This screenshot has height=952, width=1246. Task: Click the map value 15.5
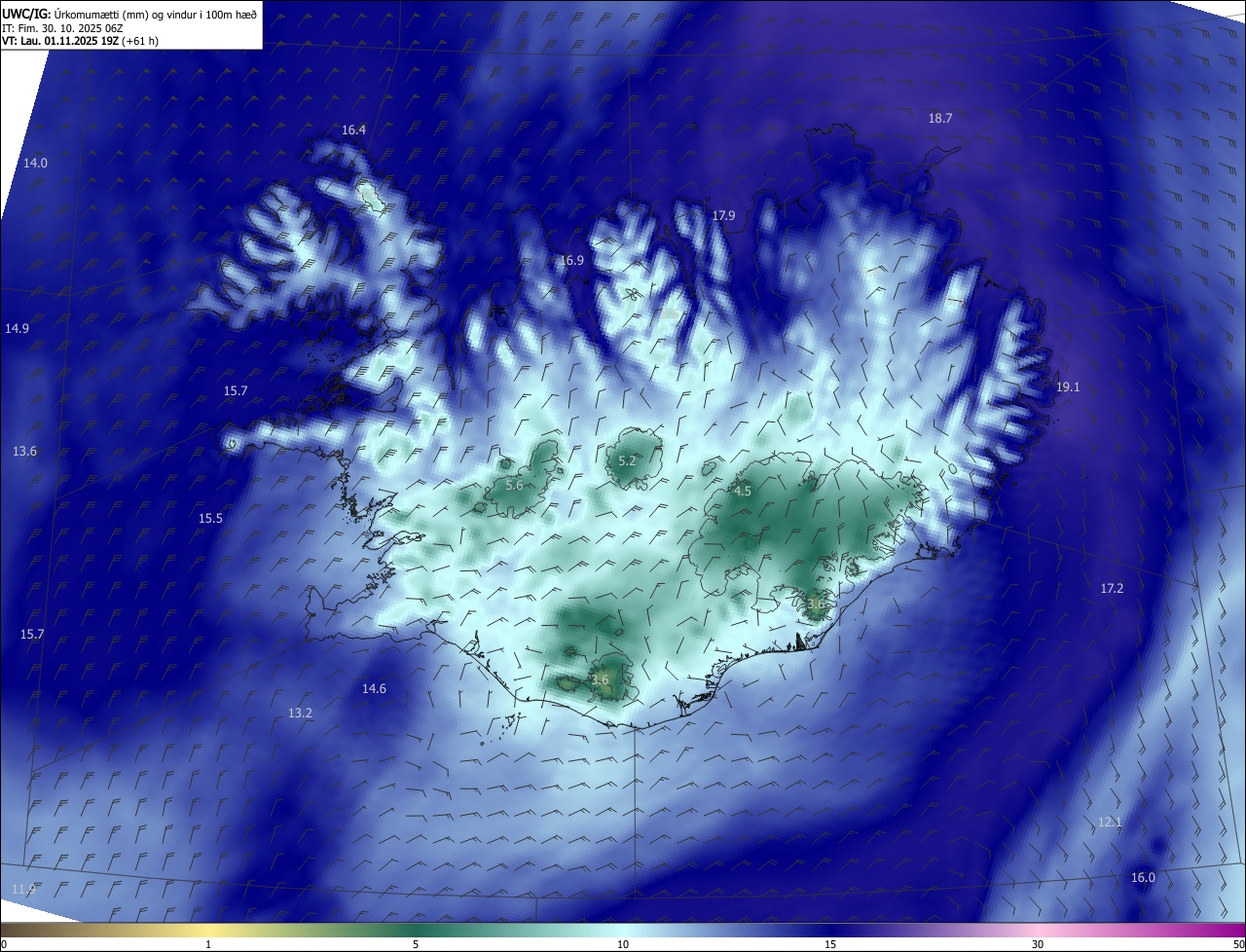(210, 519)
